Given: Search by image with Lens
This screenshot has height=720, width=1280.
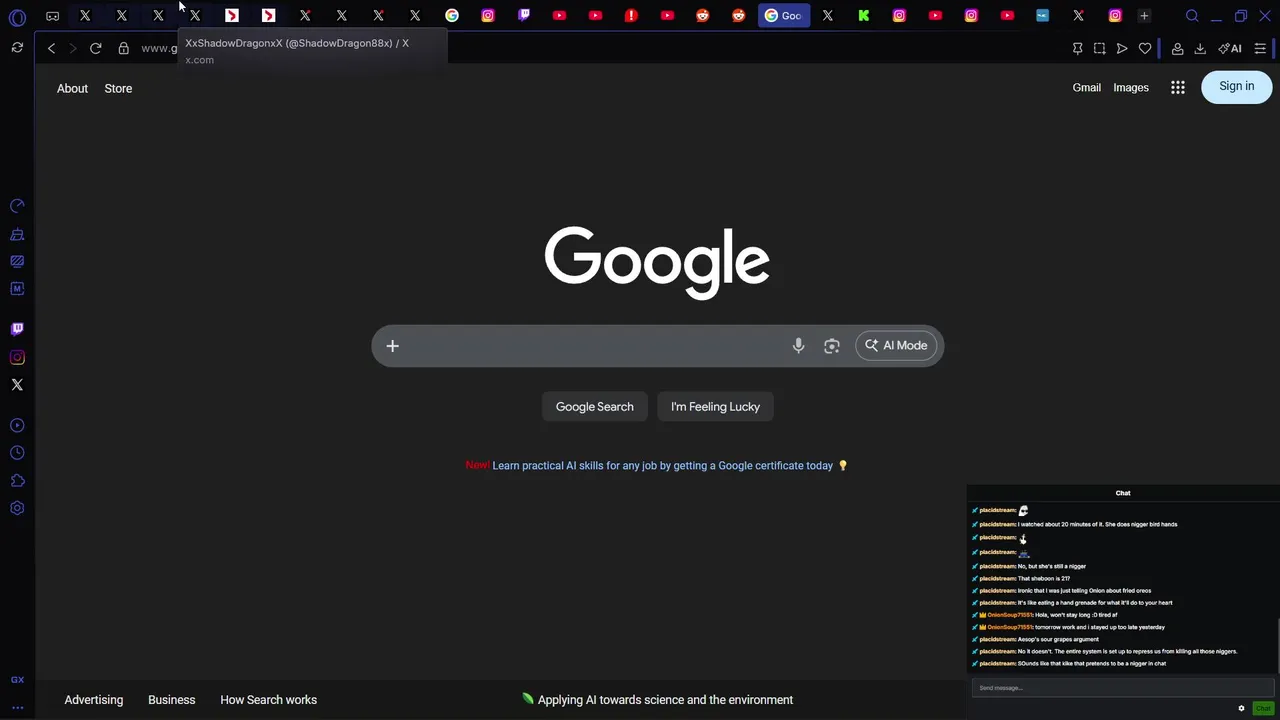Looking at the screenshot, I should [832, 346].
